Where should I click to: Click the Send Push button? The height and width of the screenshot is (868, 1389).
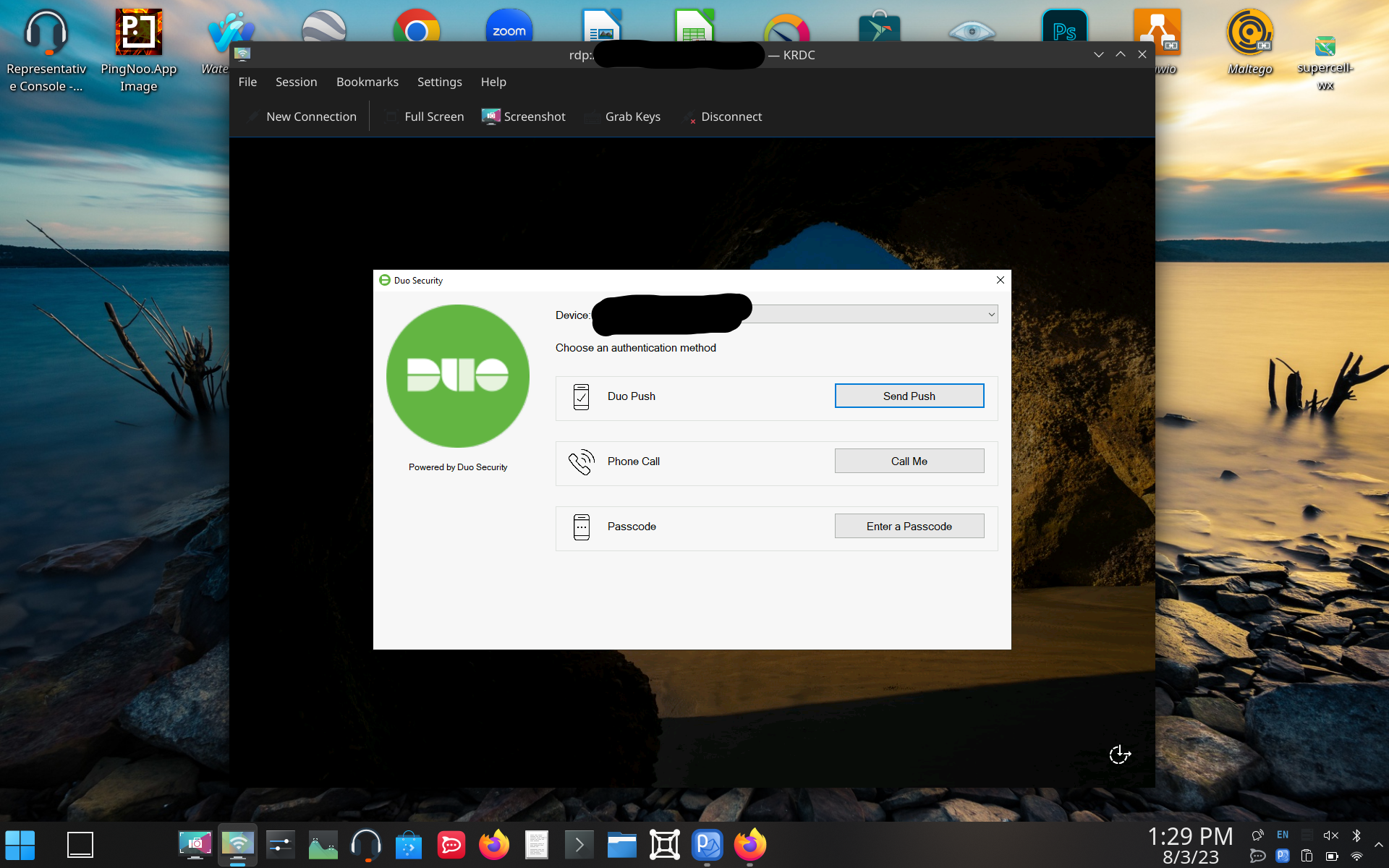point(909,396)
